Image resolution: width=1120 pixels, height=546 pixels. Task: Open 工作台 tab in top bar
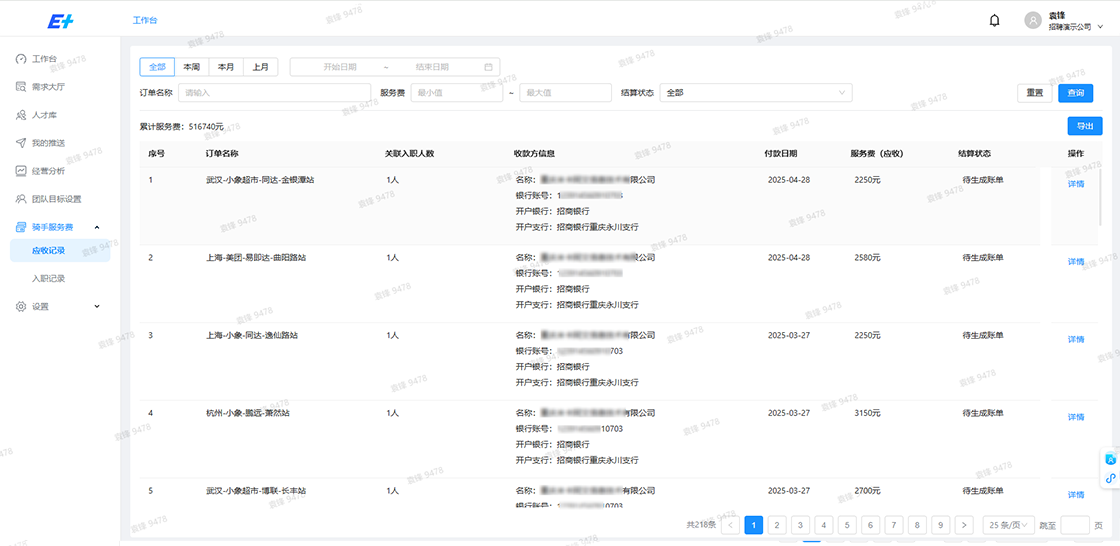coord(145,20)
